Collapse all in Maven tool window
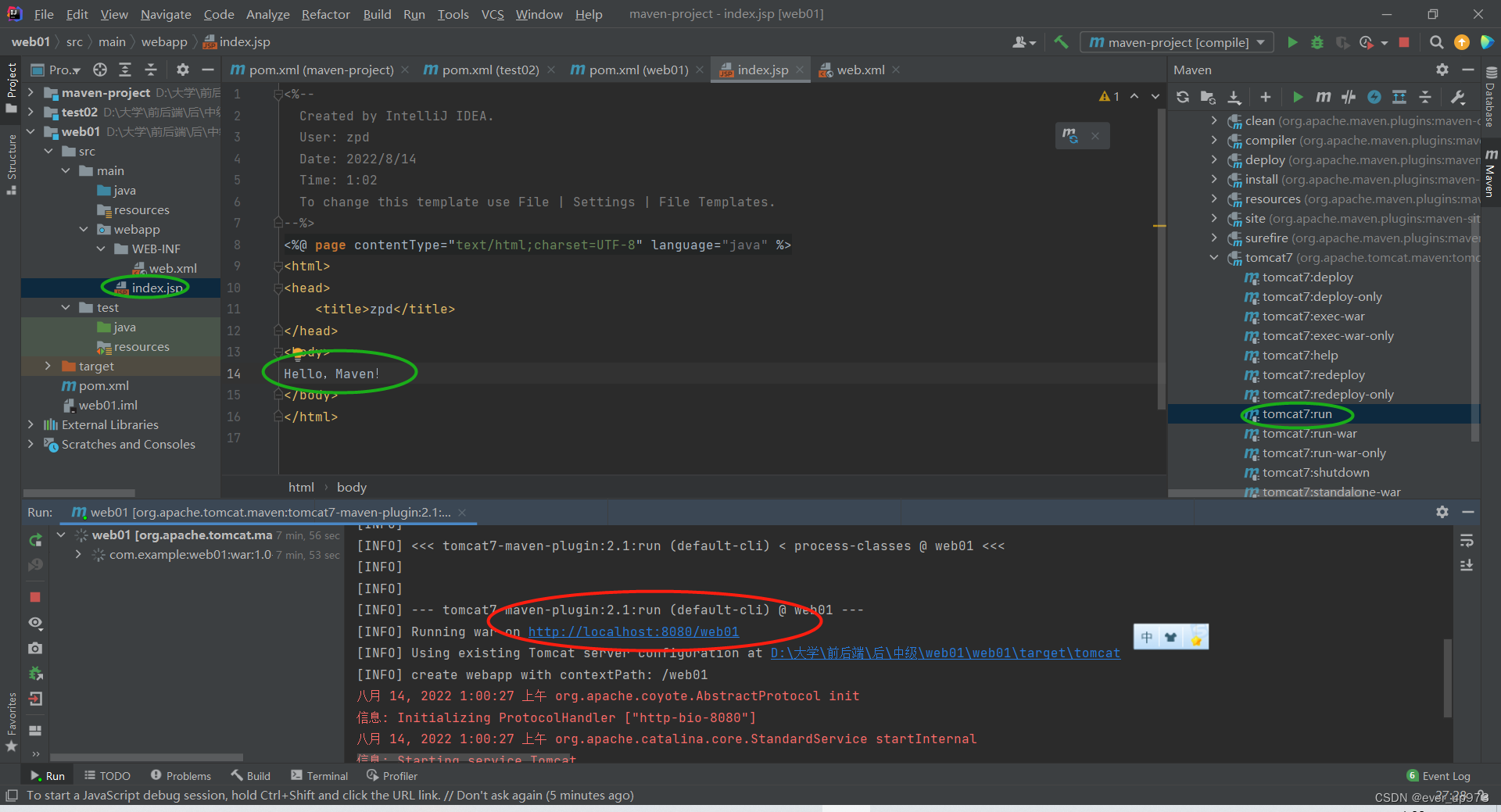 coord(1425,97)
